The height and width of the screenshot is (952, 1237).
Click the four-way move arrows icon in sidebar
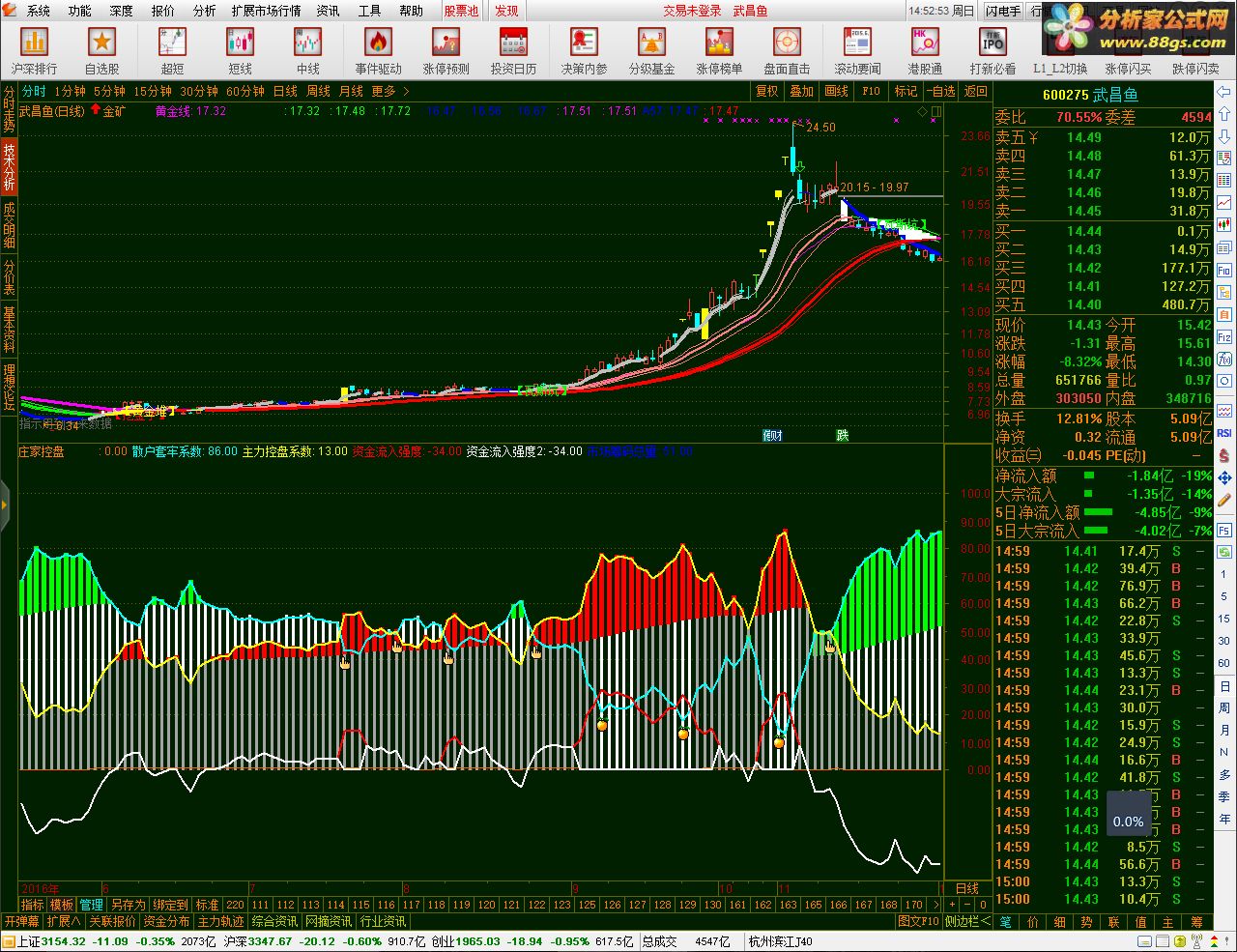(x=1224, y=478)
